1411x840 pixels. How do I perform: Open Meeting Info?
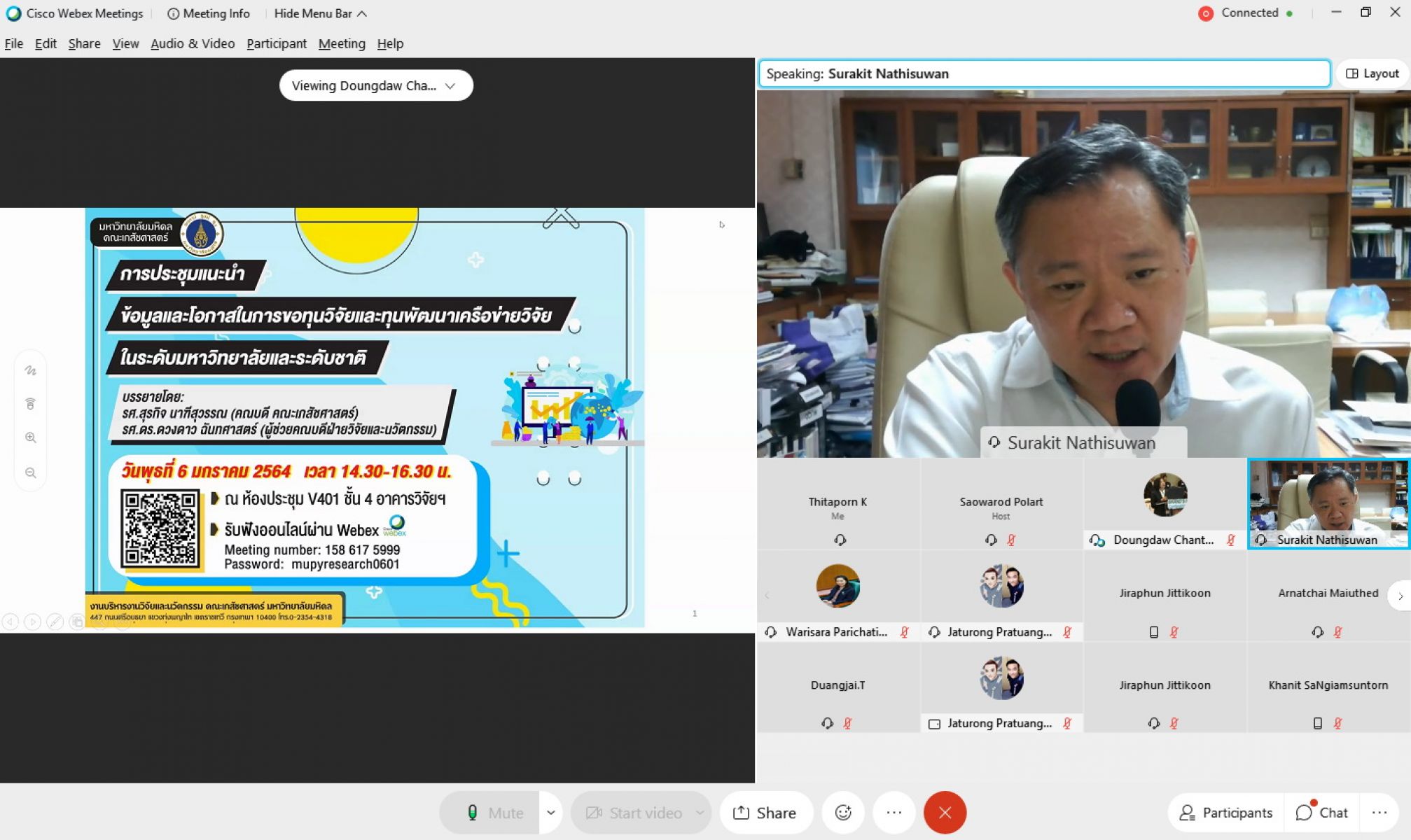click(x=209, y=13)
